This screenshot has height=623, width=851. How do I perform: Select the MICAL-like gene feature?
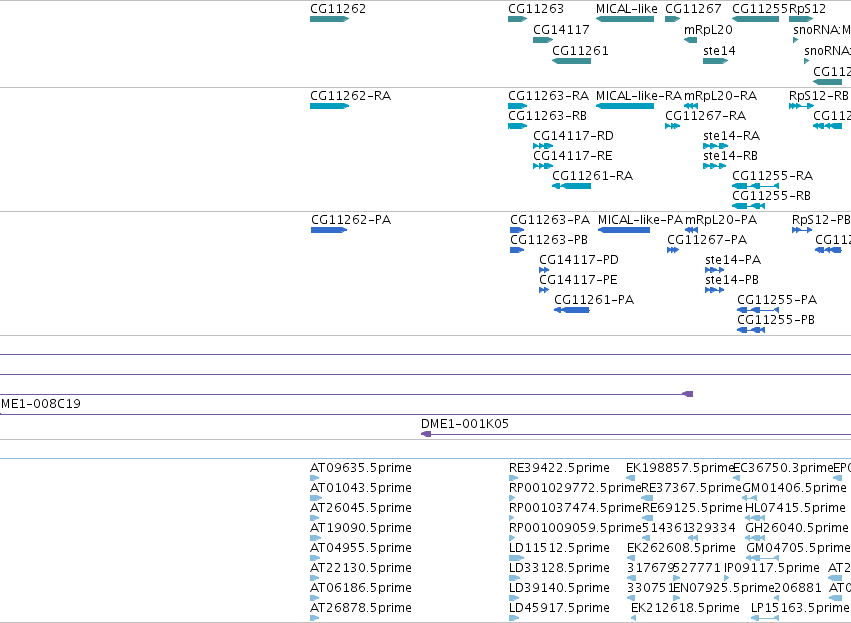pyautogui.click(x=625, y=19)
